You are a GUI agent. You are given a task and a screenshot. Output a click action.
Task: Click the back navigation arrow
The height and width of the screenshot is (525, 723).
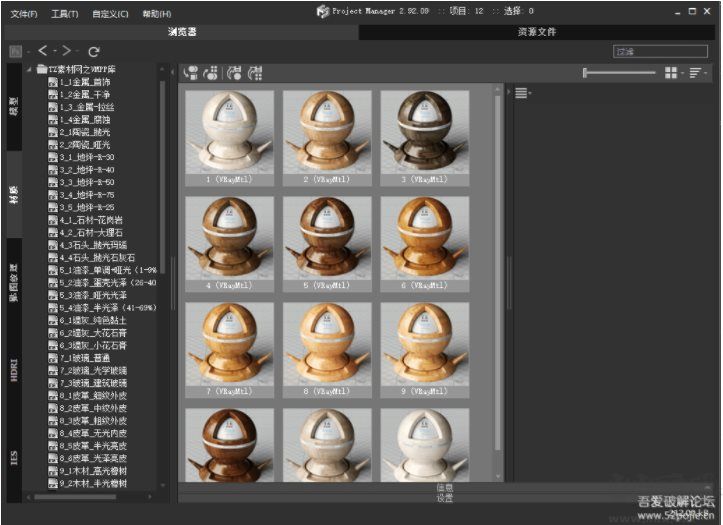43,50
